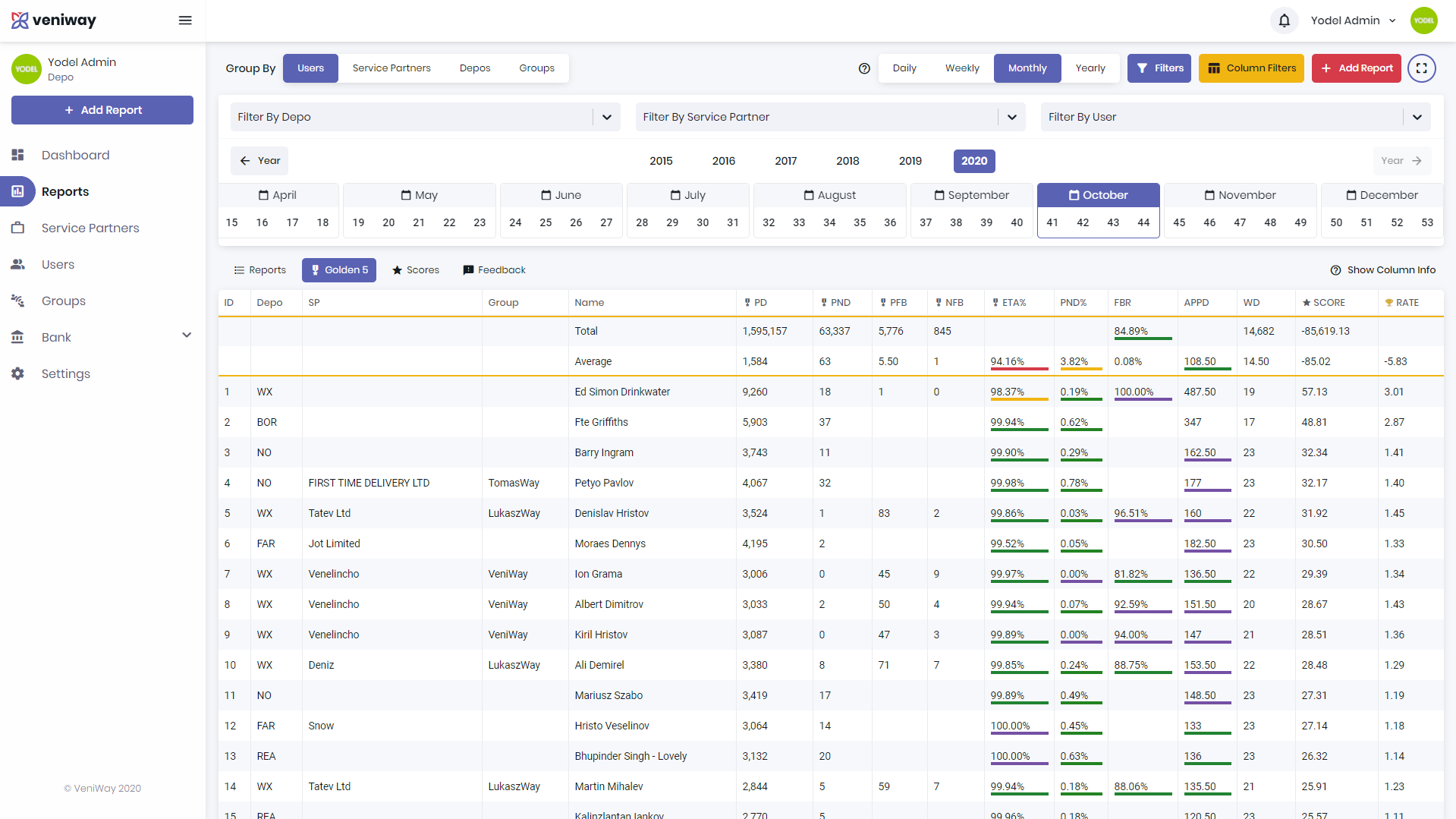The height and width of the screenshot is (819, 1456).
Task: Click the yellow Column Filters button
Action: click(1251, 68)
